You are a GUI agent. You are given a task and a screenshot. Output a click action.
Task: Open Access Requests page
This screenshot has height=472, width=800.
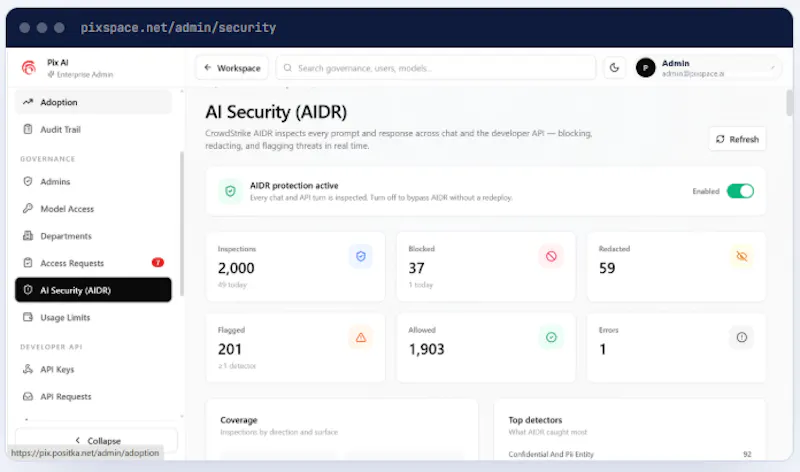point(93,263)
